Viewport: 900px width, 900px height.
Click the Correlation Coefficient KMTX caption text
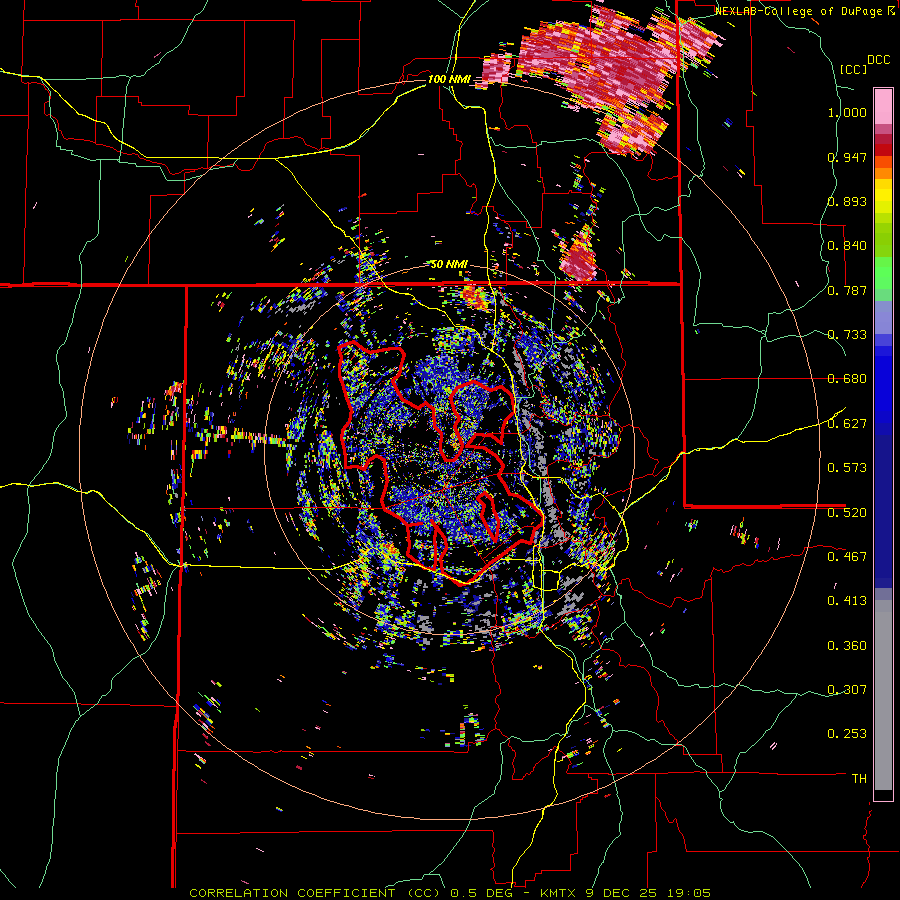tap(450, 893)
